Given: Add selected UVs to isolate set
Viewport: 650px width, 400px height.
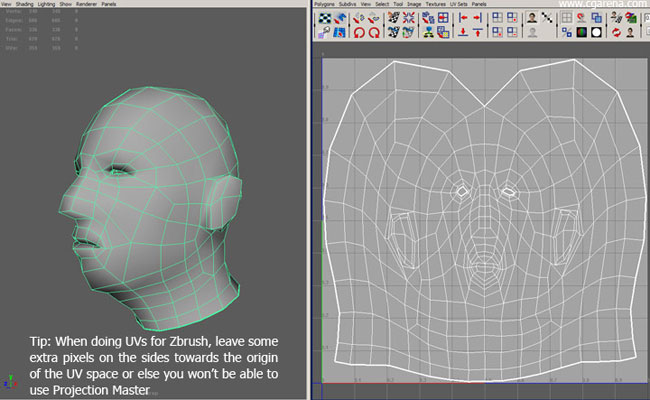Looking at the screenshot, I should 512,18.
